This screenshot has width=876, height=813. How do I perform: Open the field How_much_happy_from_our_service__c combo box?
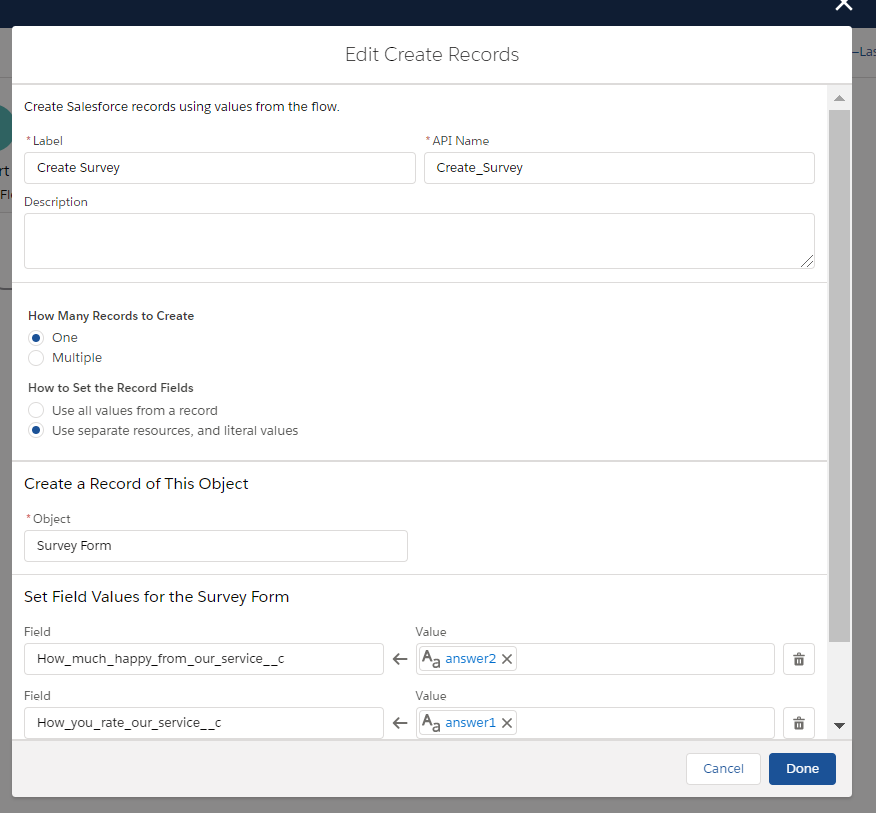coord(204,659)
